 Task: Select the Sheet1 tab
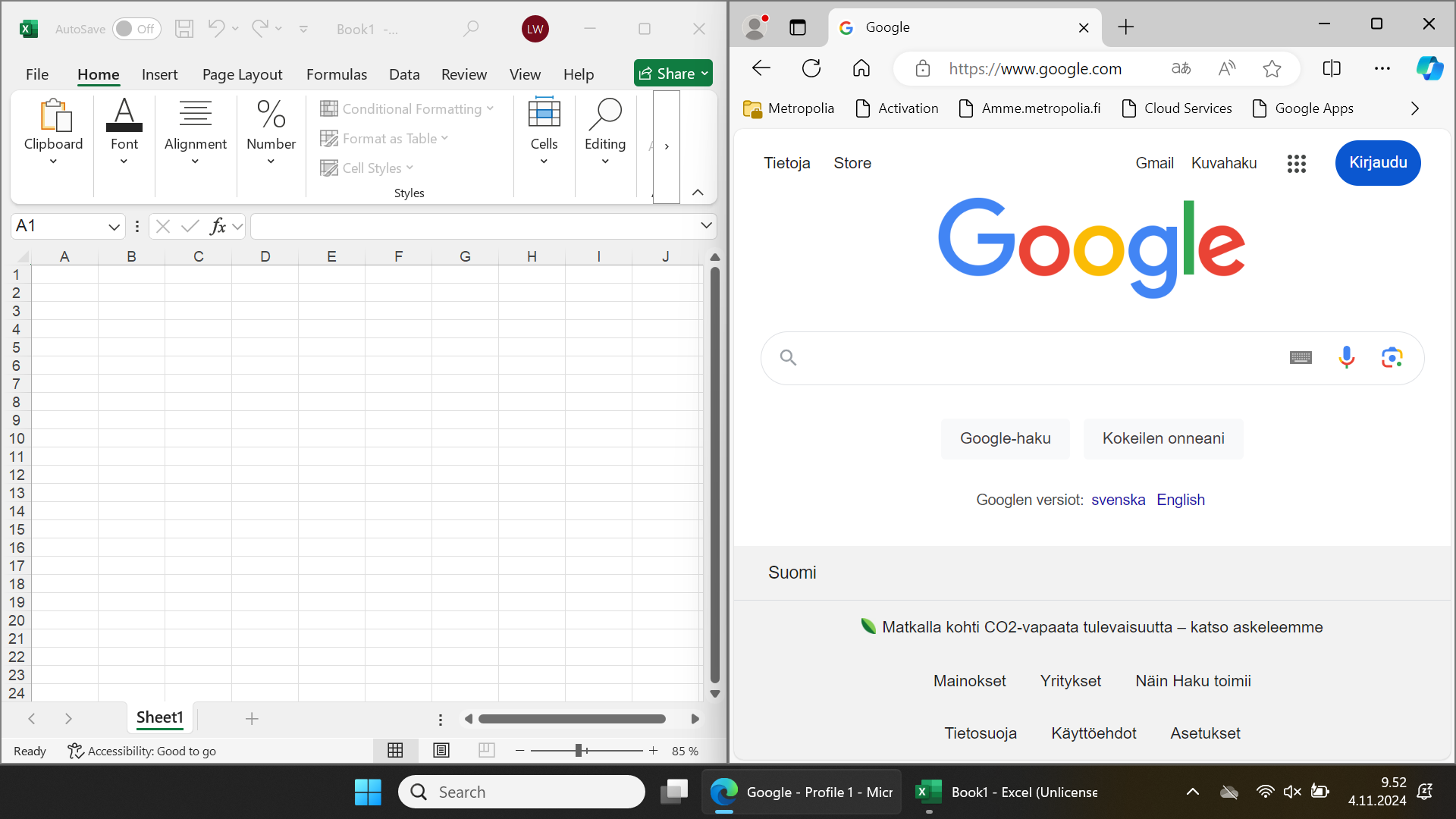tap(159, 718)
